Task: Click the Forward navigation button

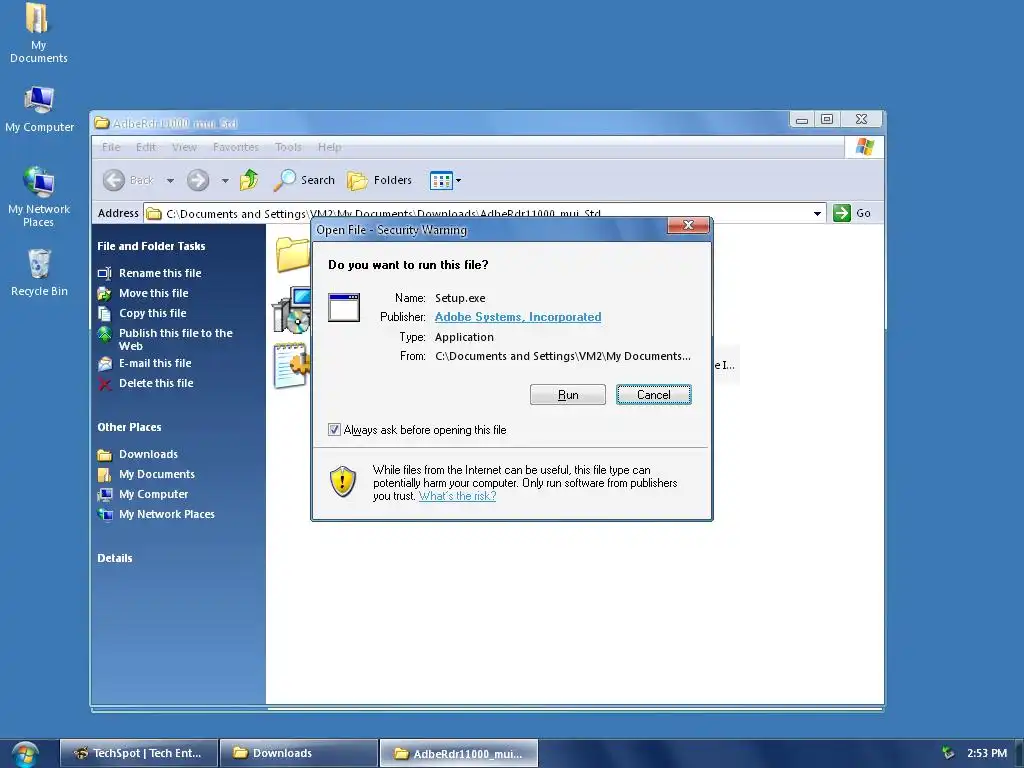Action: [198, 180]
